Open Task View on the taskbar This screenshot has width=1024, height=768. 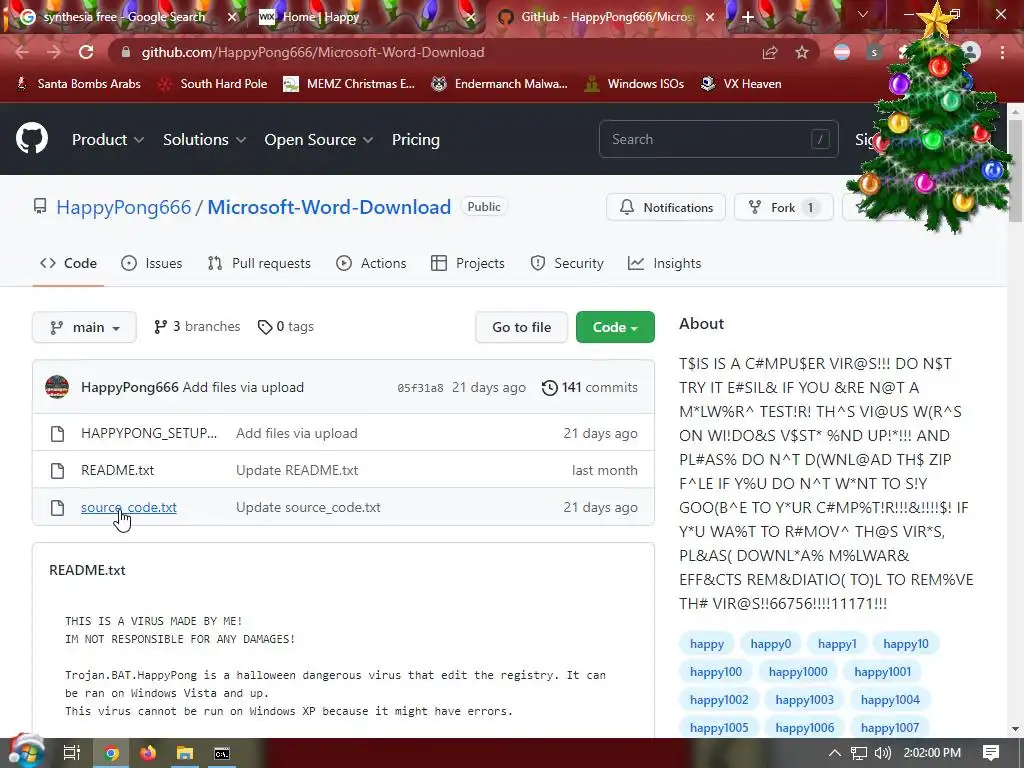(x=71, y=753)
